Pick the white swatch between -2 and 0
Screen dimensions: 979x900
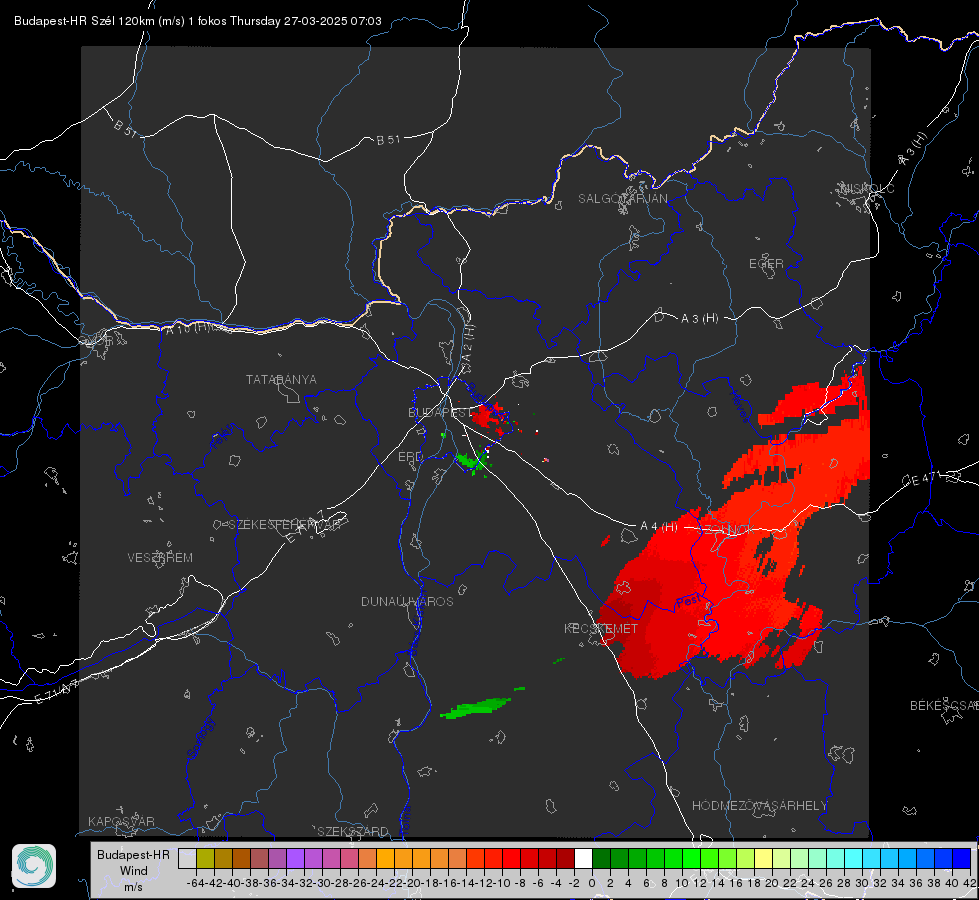[x=583, y=858]
